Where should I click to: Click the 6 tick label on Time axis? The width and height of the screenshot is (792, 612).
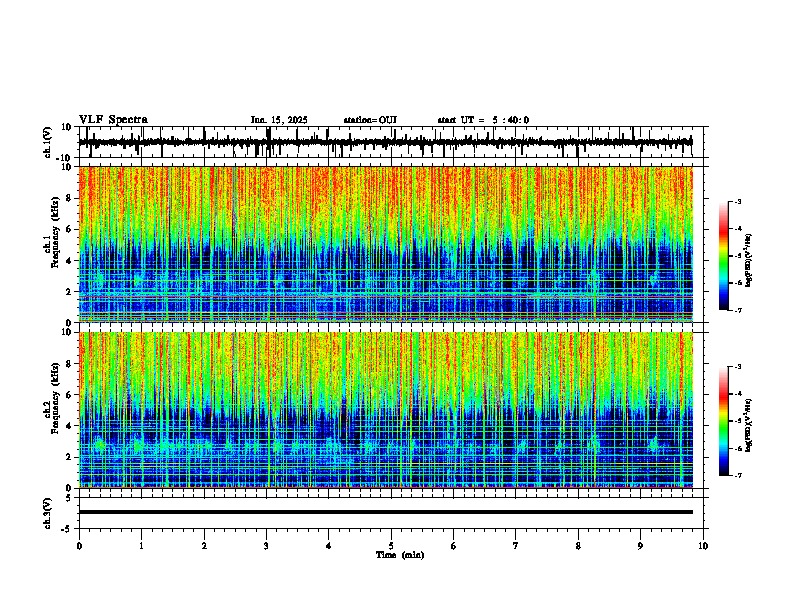pyautogui.click(x=454, y=546)
